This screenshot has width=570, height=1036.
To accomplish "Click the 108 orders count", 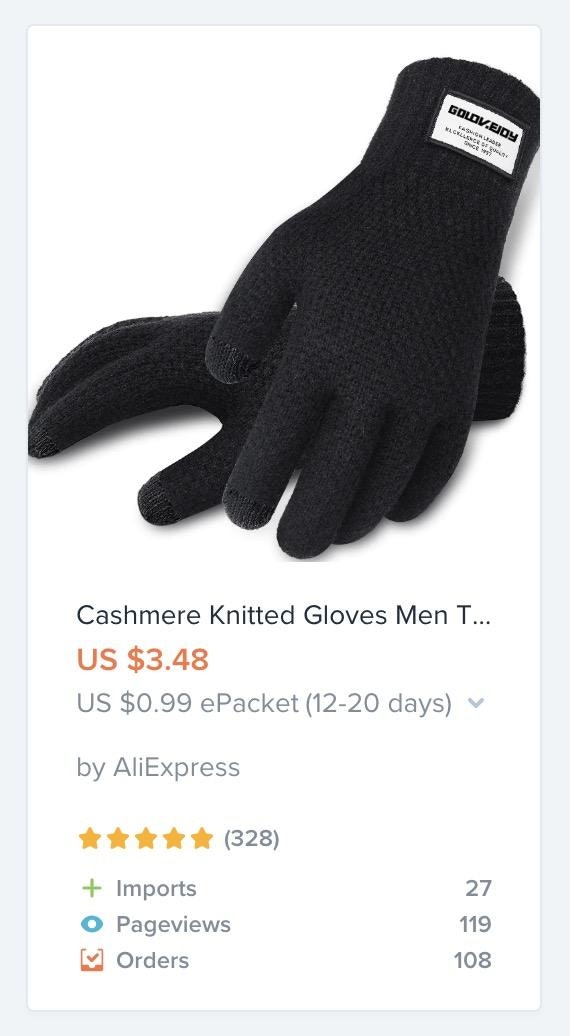I will (x=472, y=960).
